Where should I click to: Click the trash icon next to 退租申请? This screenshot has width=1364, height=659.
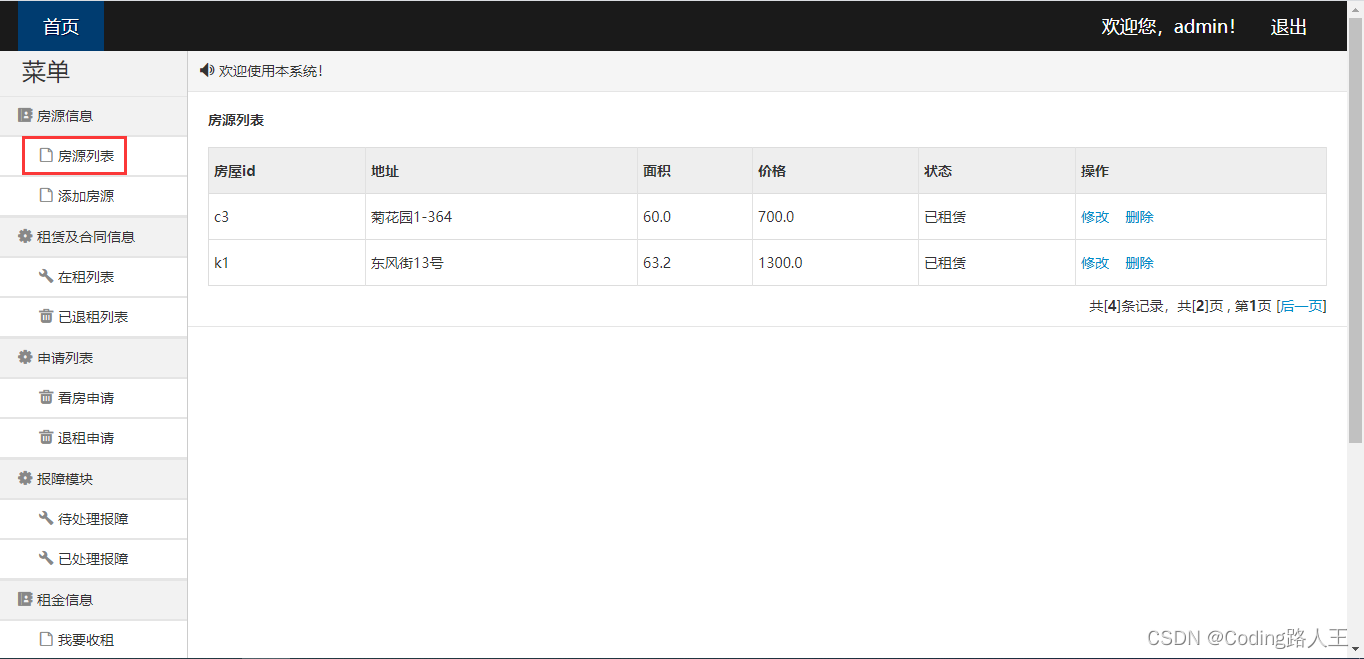(x=45, y=437)
